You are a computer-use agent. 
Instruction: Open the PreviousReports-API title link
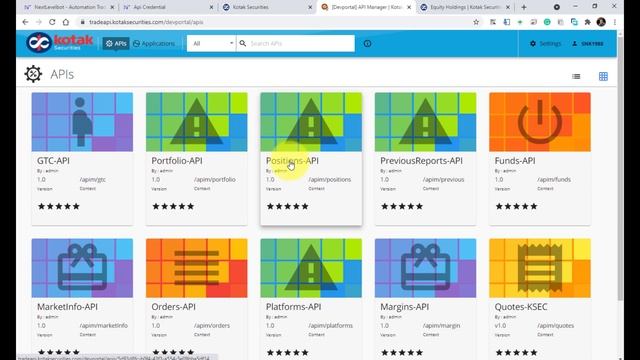tap(422, 161)
